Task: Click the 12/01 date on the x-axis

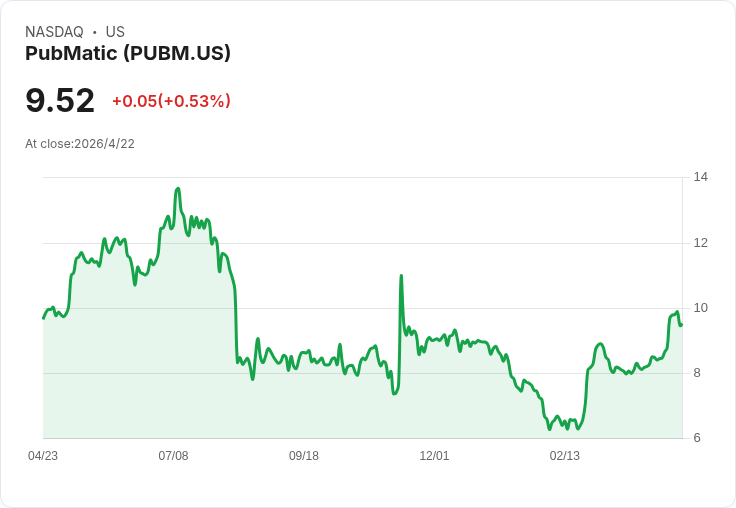Action: [434, 456]
